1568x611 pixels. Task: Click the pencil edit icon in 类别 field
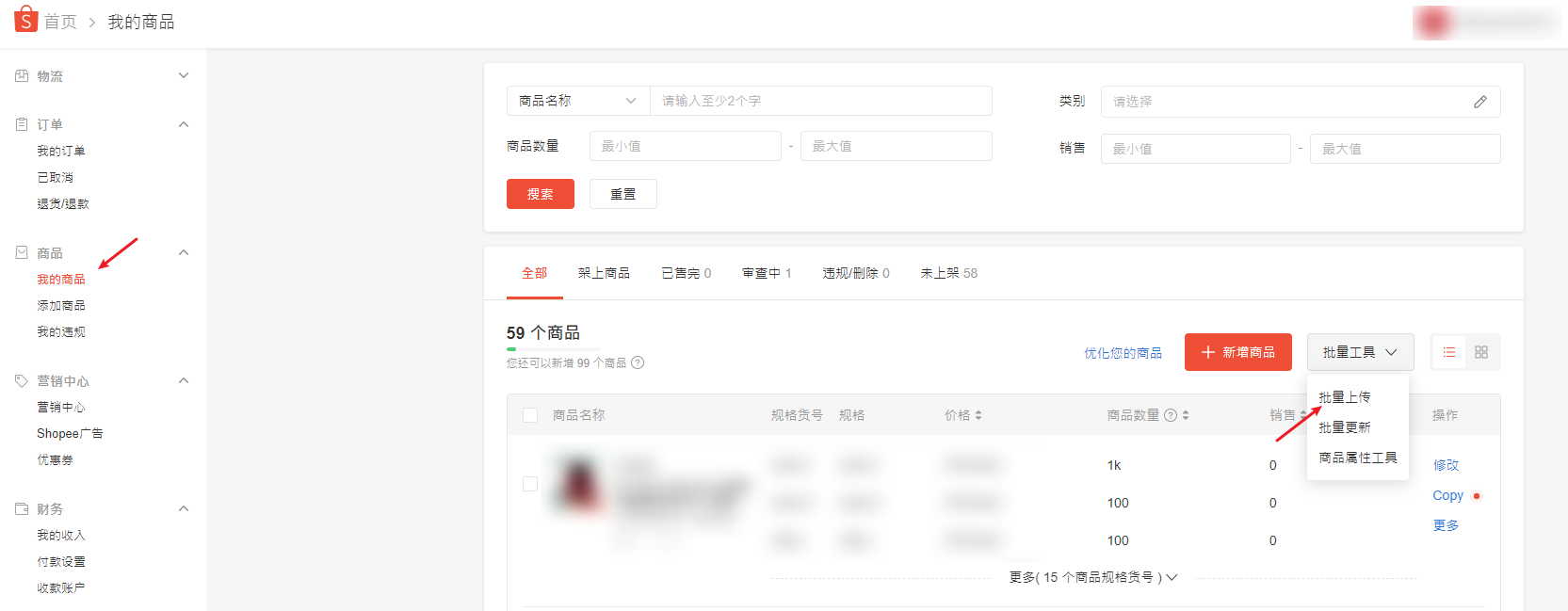pos(1480,102)
